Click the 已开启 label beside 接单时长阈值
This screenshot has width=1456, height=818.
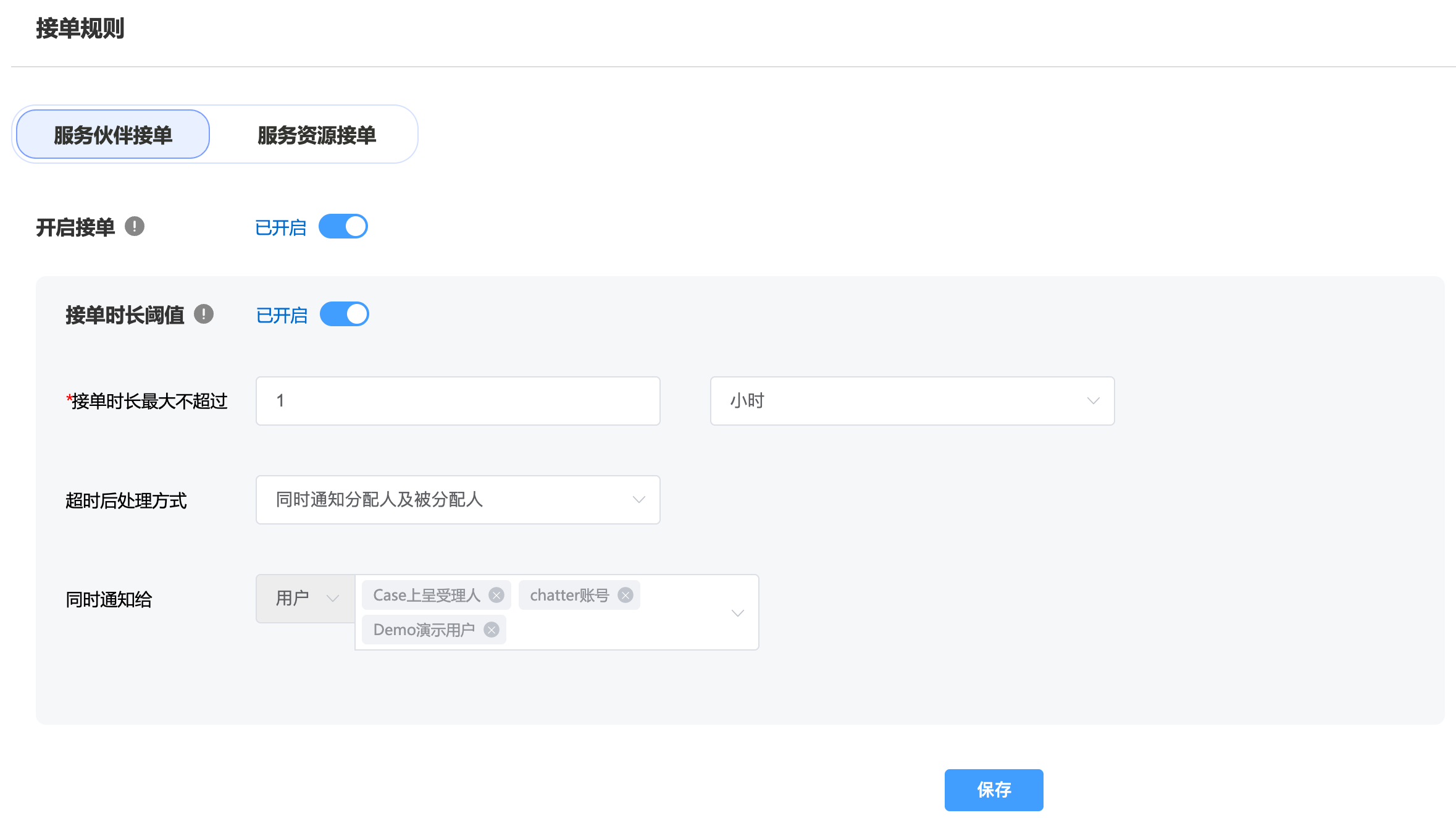click(282, 316)
